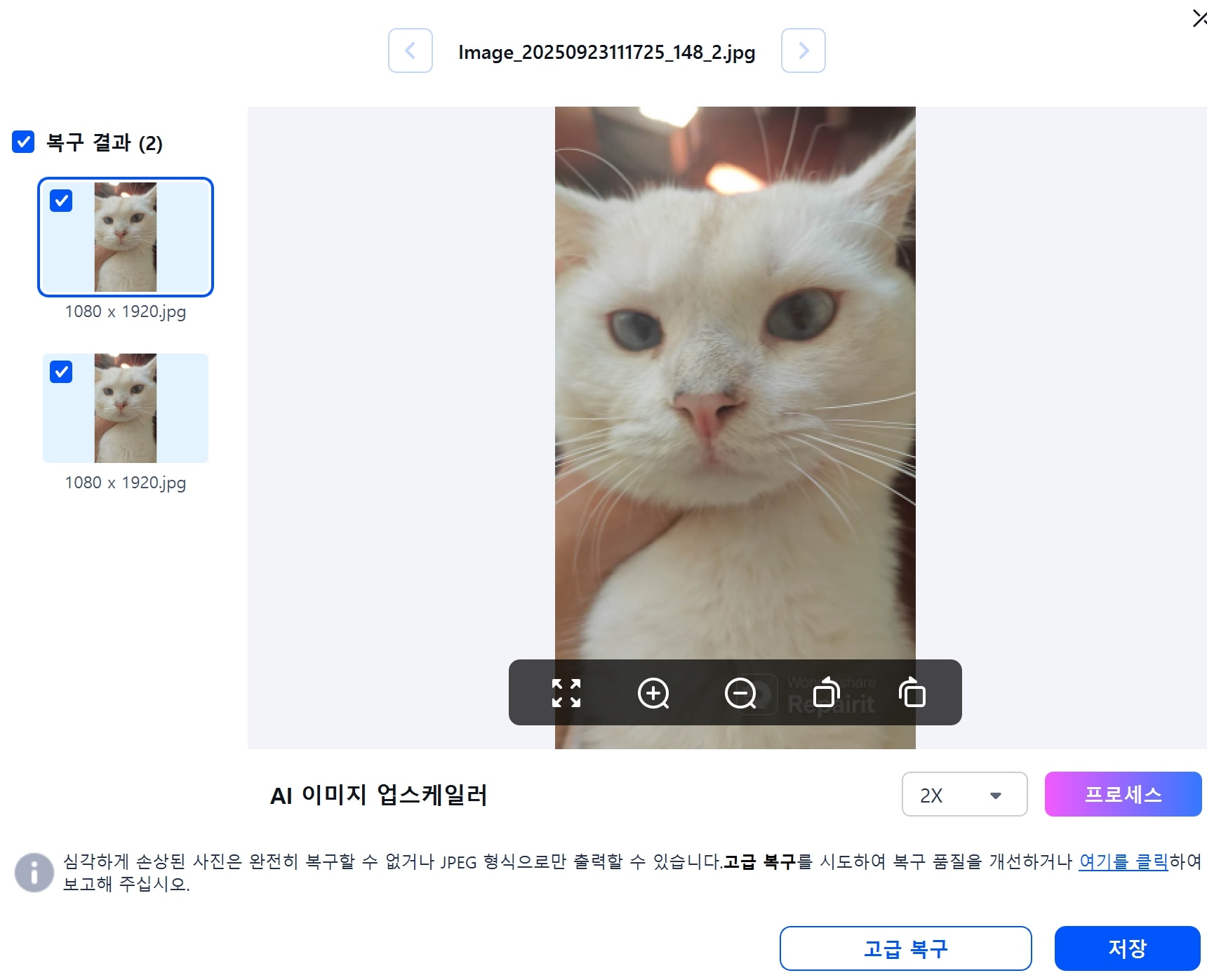Open the 2X upscale factor dropdown
The image size is (1207, 980).
[963, 794]
